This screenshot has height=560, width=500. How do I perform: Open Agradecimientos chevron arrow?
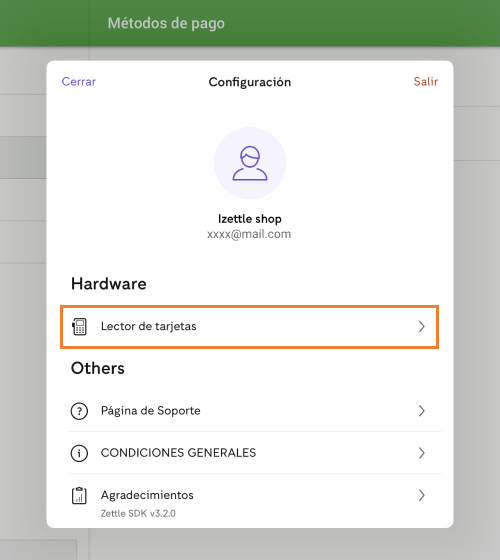click(422, 495)
